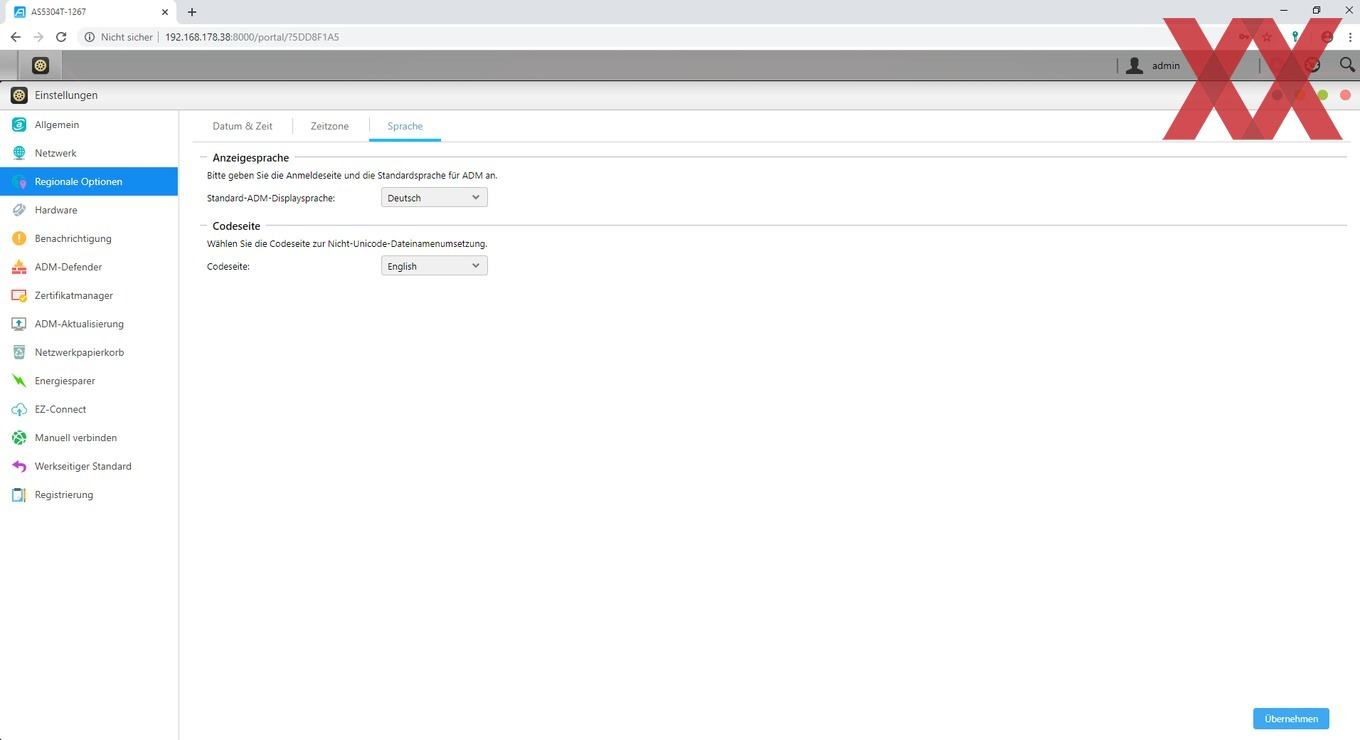Click the Nicht sicher site info label

[119, 37]
